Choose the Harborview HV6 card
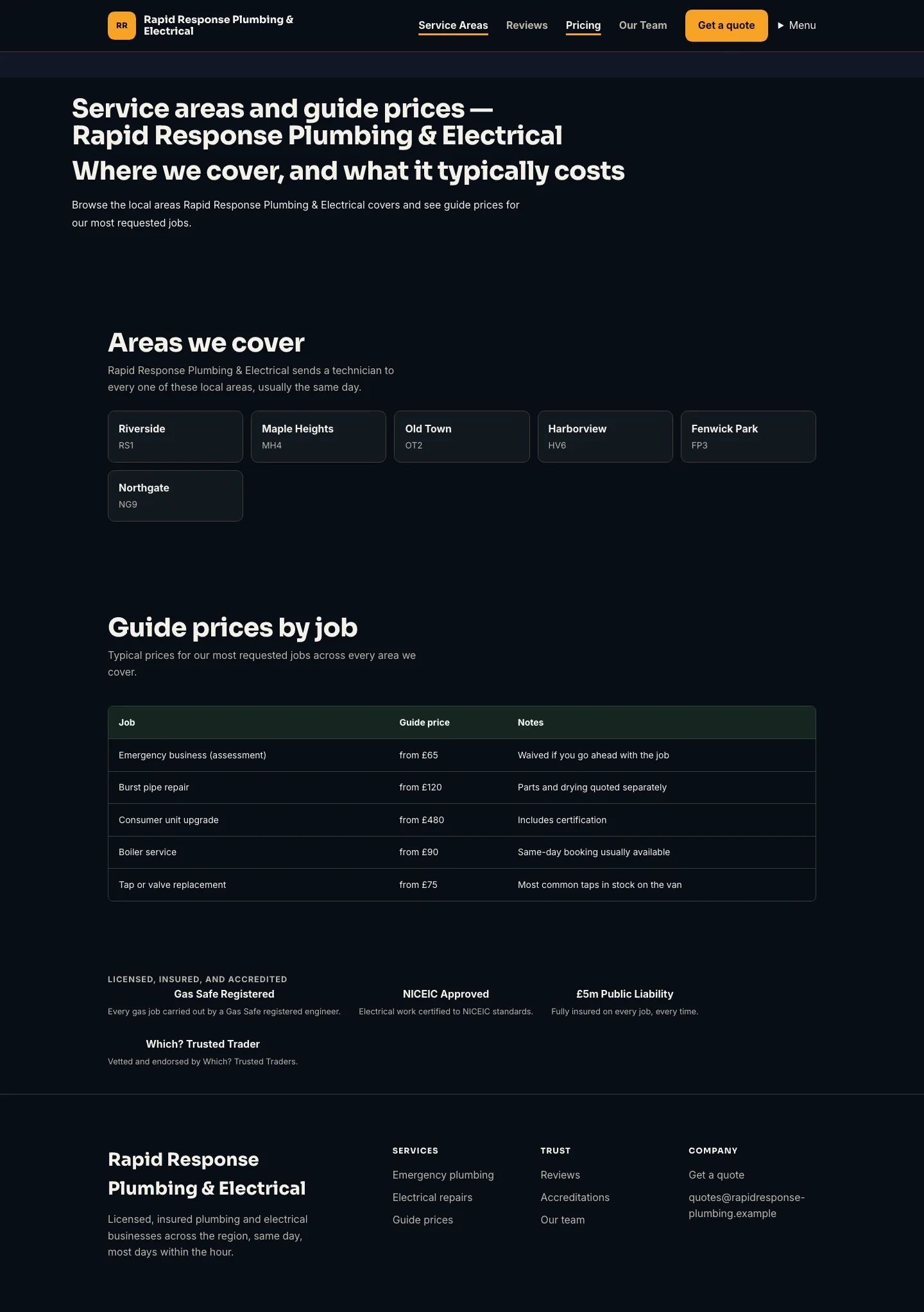 click(605, 436)
